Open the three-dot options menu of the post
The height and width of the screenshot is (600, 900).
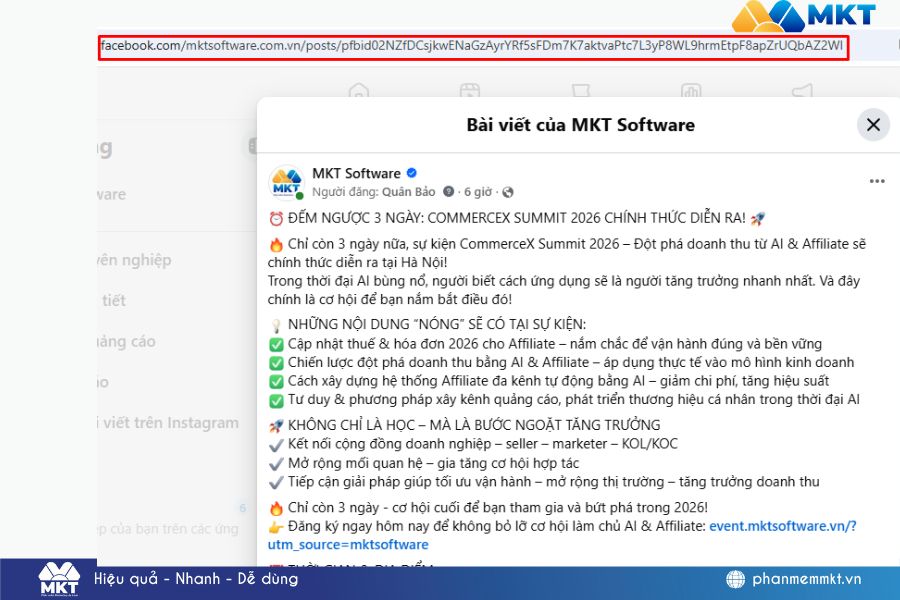pos(877,180)
